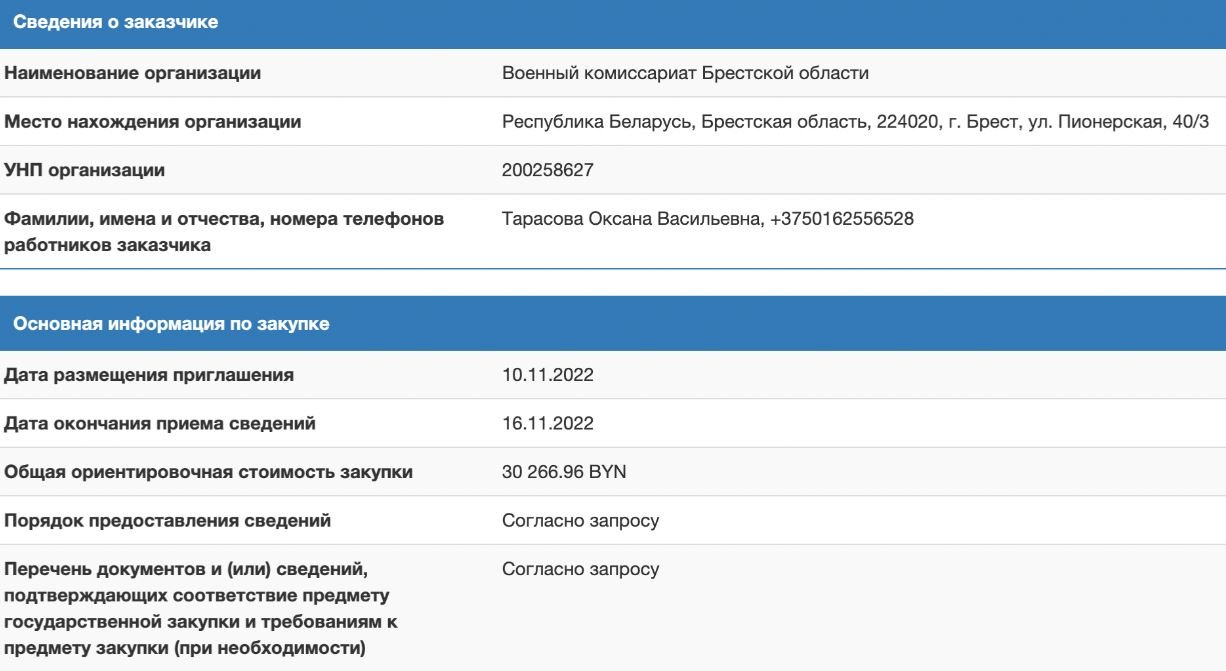Click the "Порядок предоставления сведений" label
Viewport: 1226px width, 671px height.
(167, 520)
